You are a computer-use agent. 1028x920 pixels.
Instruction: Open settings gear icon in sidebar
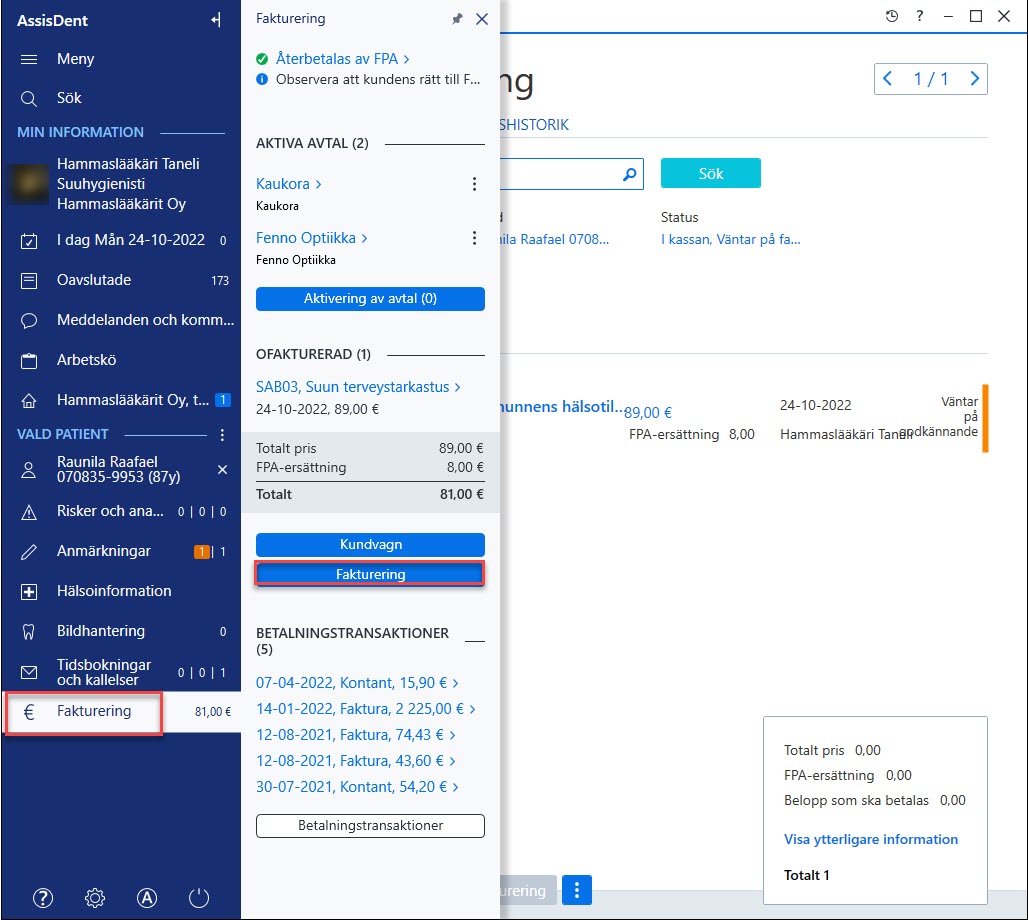tap(95, 898)
